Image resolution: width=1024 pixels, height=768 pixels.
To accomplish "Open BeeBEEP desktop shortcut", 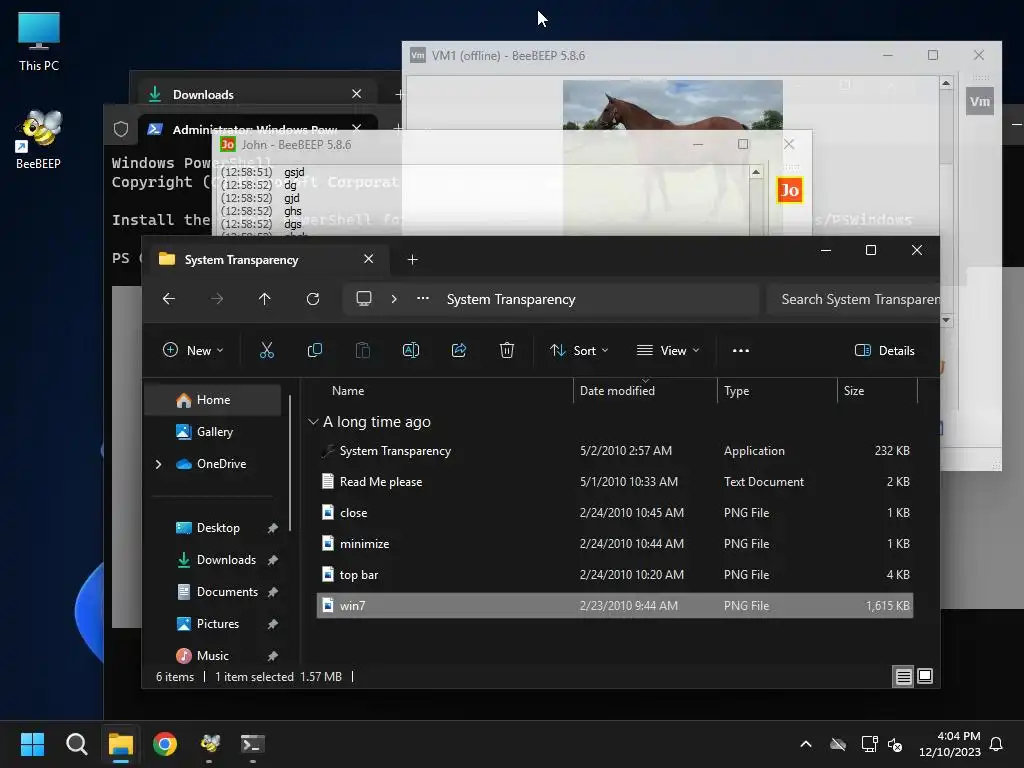I will coord(39,139).
